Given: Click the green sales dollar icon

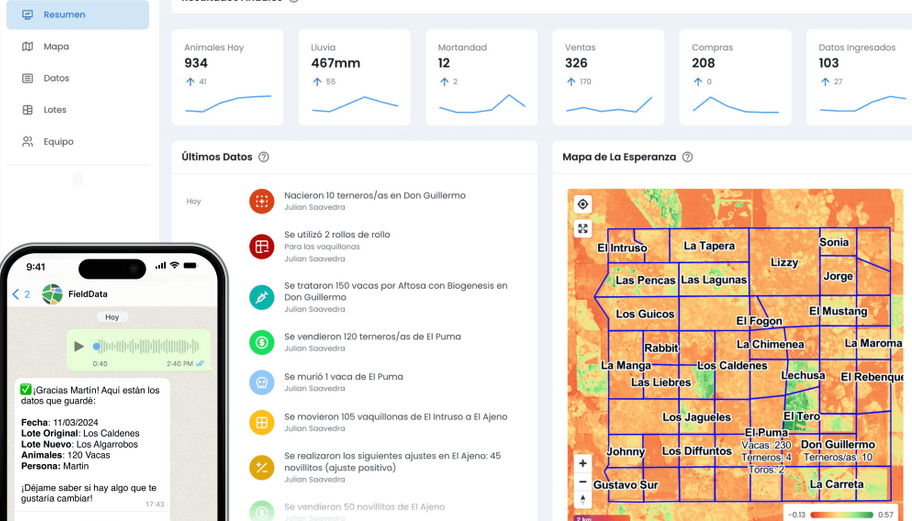Looking at the screenshot, I should click(x=261, y=342).
